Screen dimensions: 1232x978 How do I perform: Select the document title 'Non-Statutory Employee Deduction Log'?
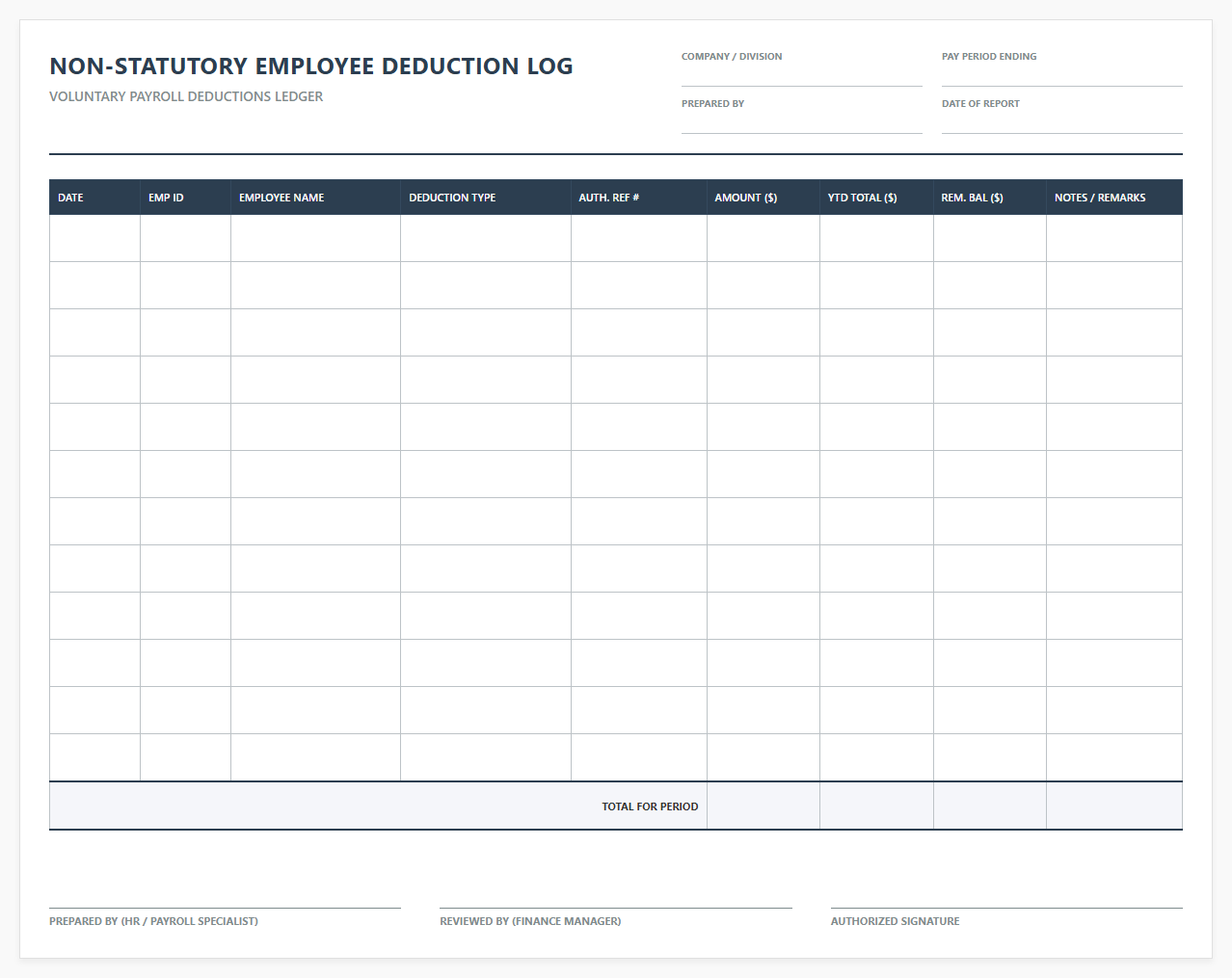coord(311,66)
